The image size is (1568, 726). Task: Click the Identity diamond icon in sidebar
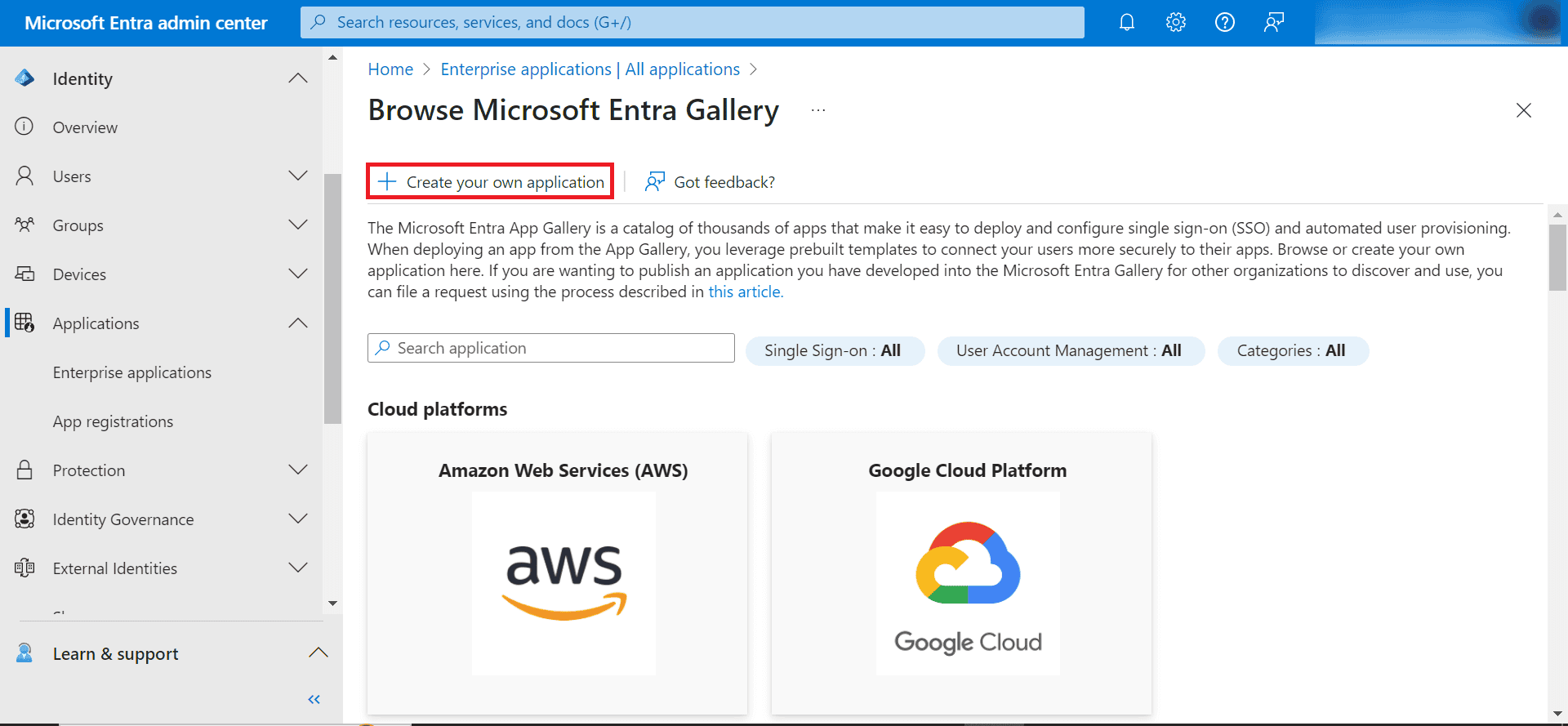click(x=24, y=78)
